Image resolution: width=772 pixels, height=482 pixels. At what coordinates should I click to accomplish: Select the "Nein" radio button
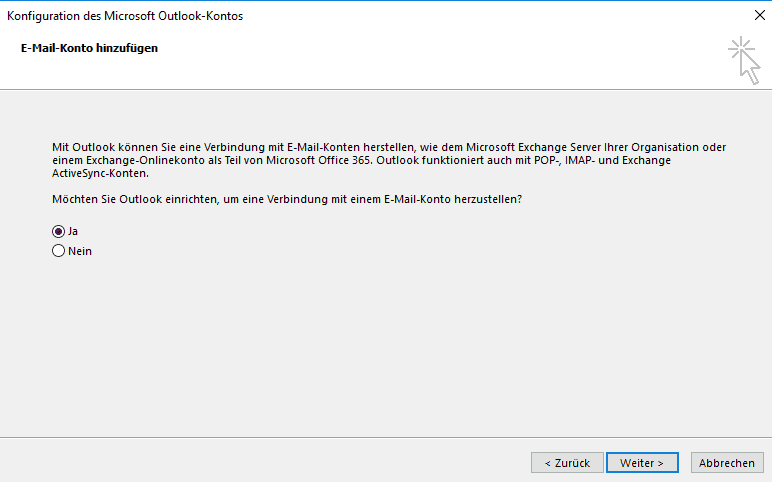pyautogui.click(x=58, y=251)
